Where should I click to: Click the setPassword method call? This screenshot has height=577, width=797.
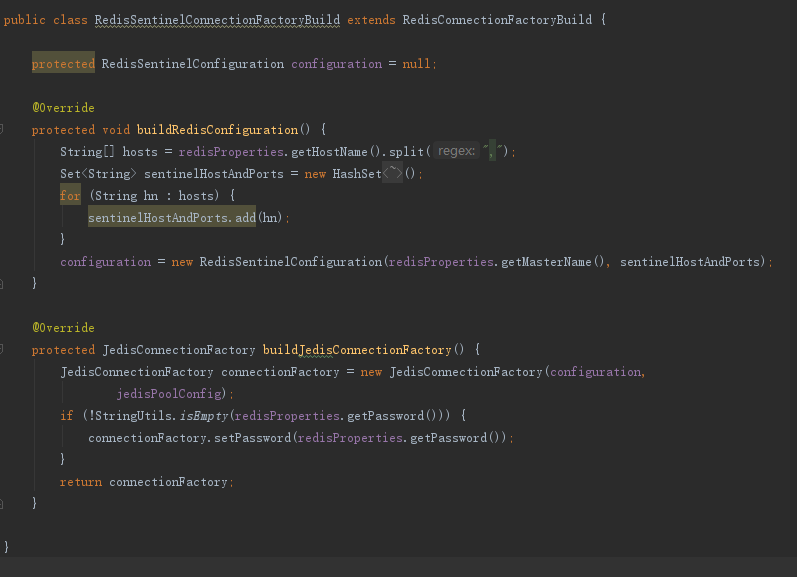click(x=252, y=438)
